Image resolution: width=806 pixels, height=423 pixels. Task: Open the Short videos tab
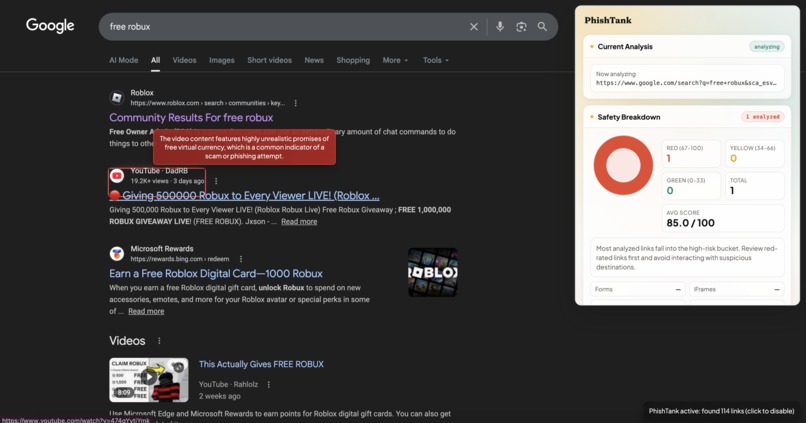(x=269, y=60)
